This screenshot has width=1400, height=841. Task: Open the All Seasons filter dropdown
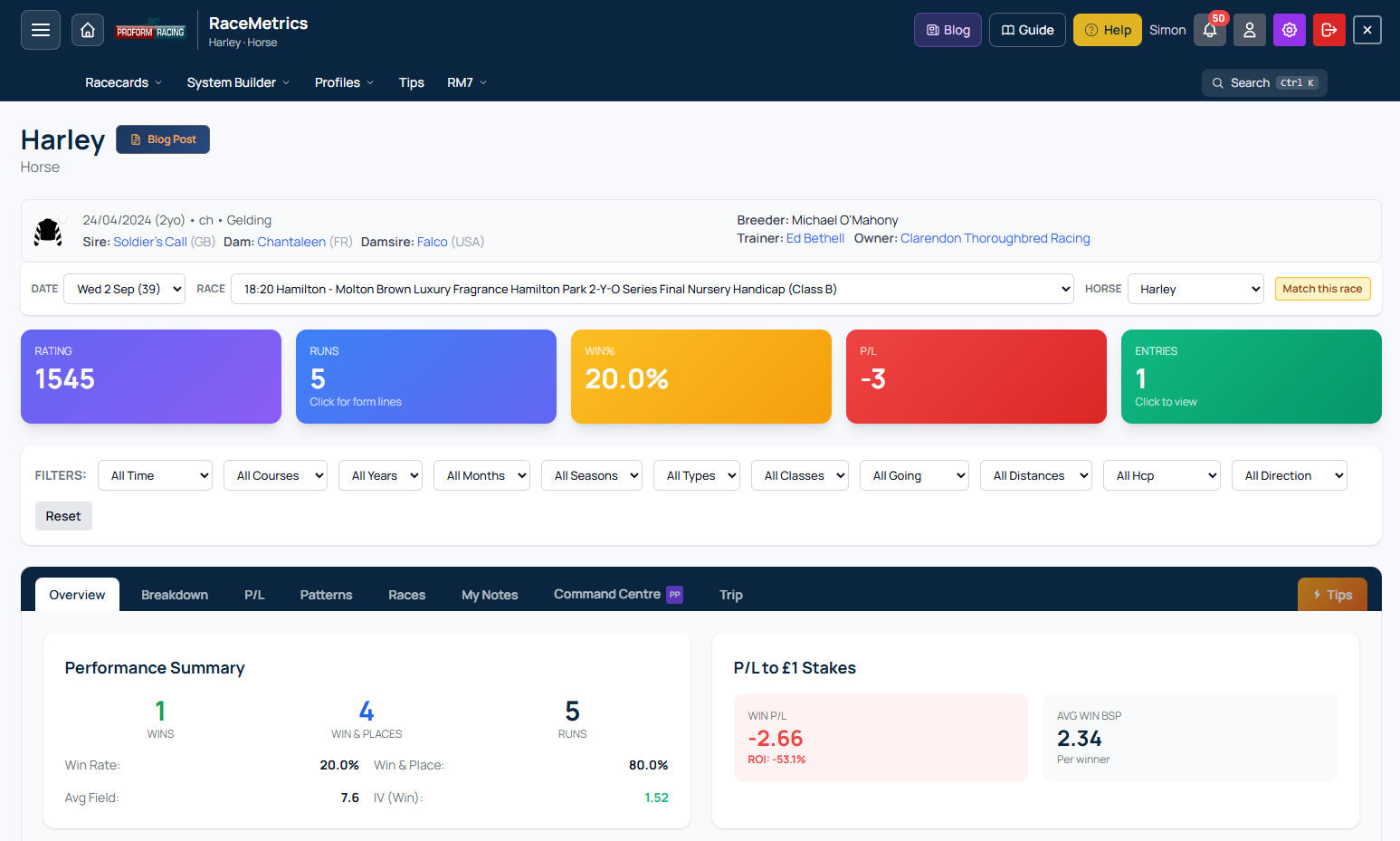tap(592, 475)
